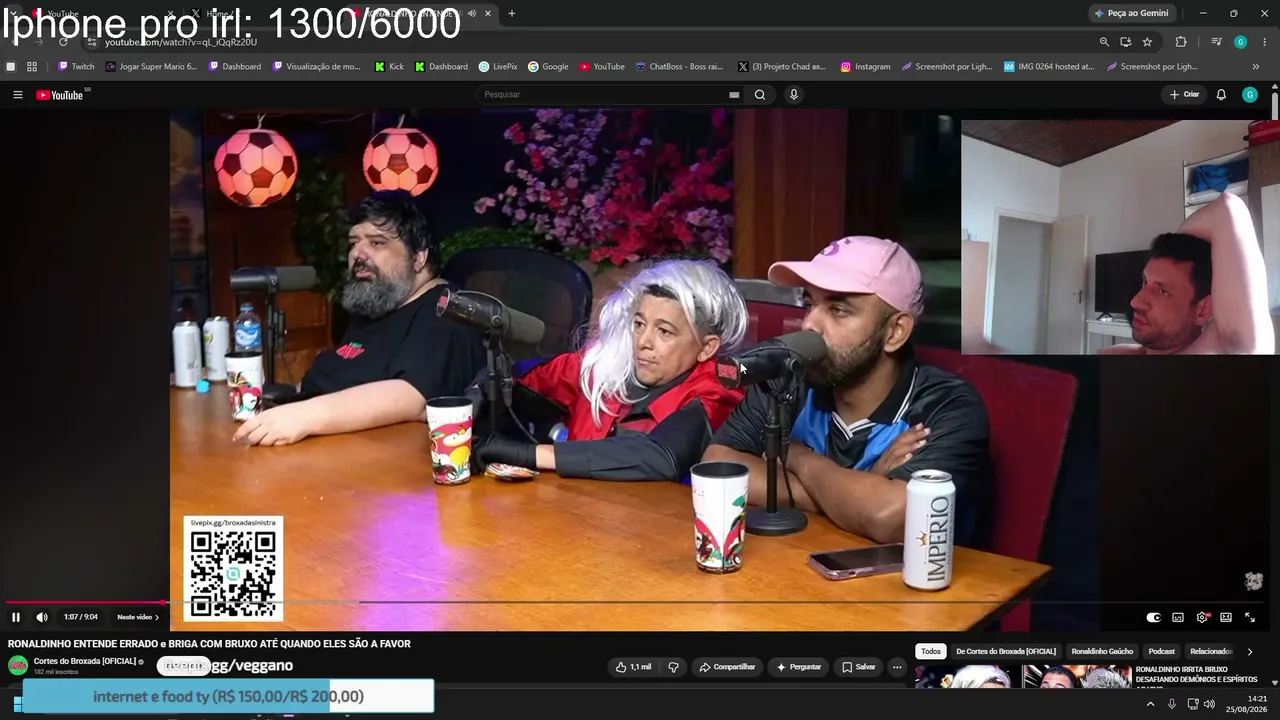The height and width of the screenshot is (720, 1280).
Task: Click the Compartilhar button
Action: (727, 667)
